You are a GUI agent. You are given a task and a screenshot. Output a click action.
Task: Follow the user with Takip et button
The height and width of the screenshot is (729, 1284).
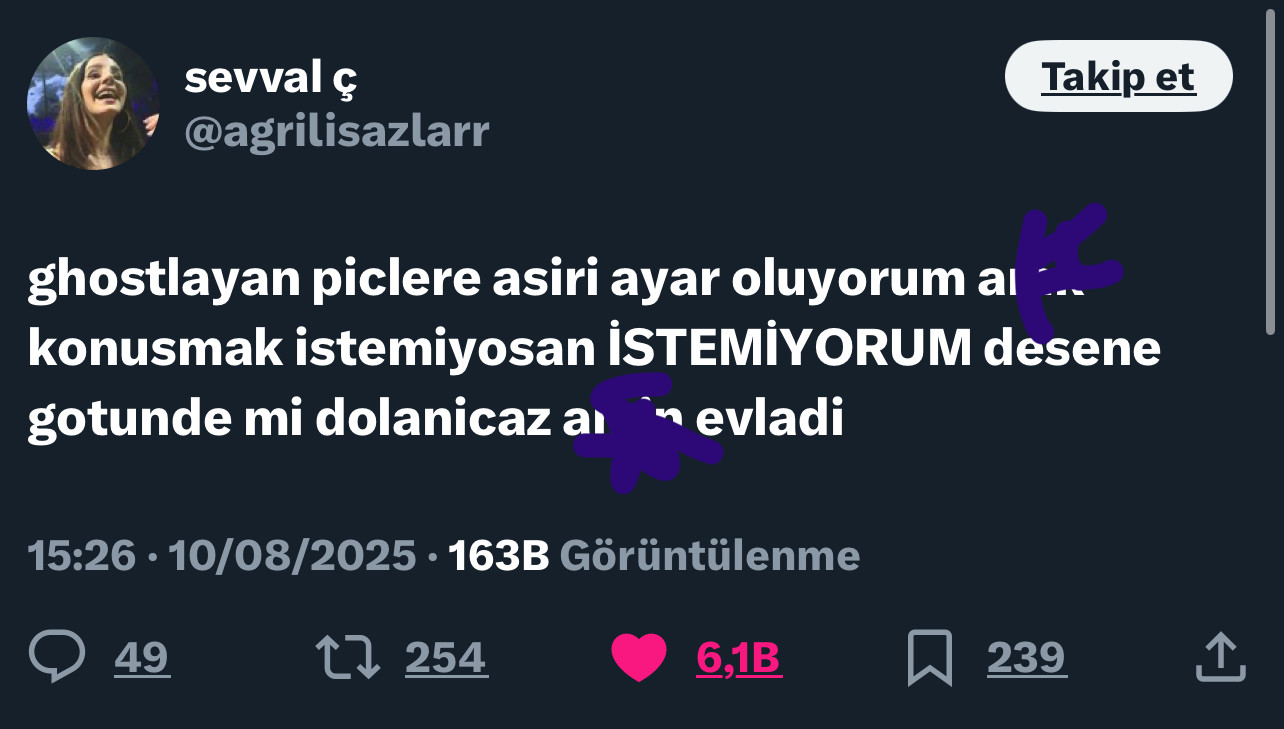[1118, 76]
